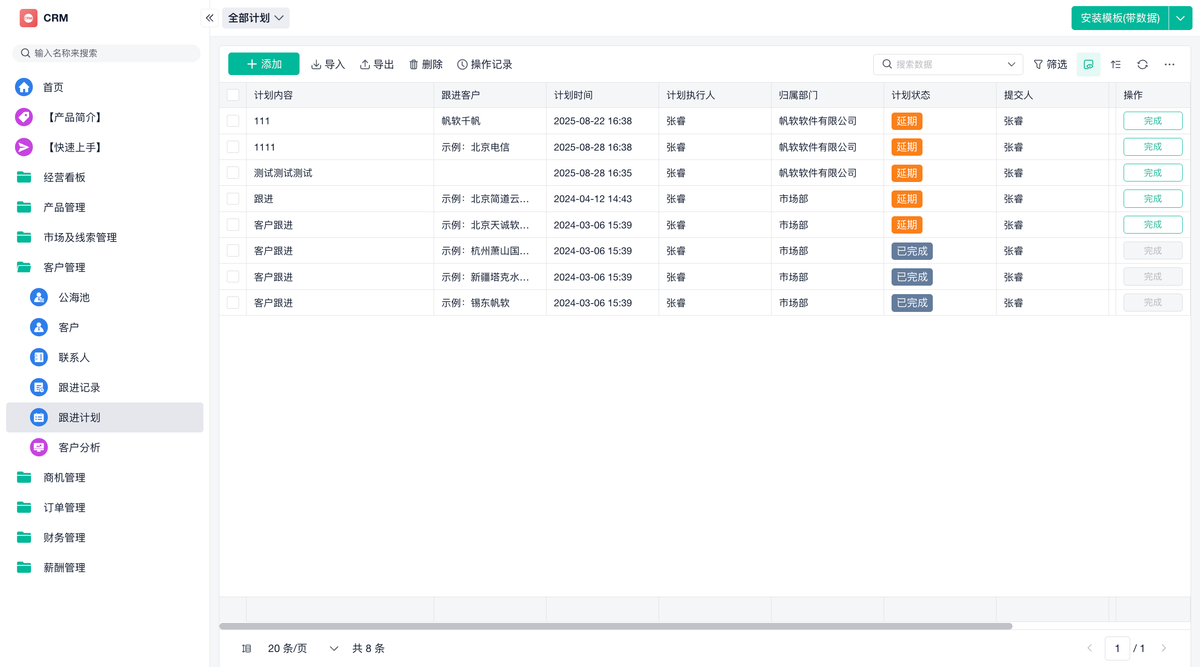This screenshot has width=1200, height=667.
Task: Open 【快速上手】 paper-plane icon item
Action: [24, 147]
